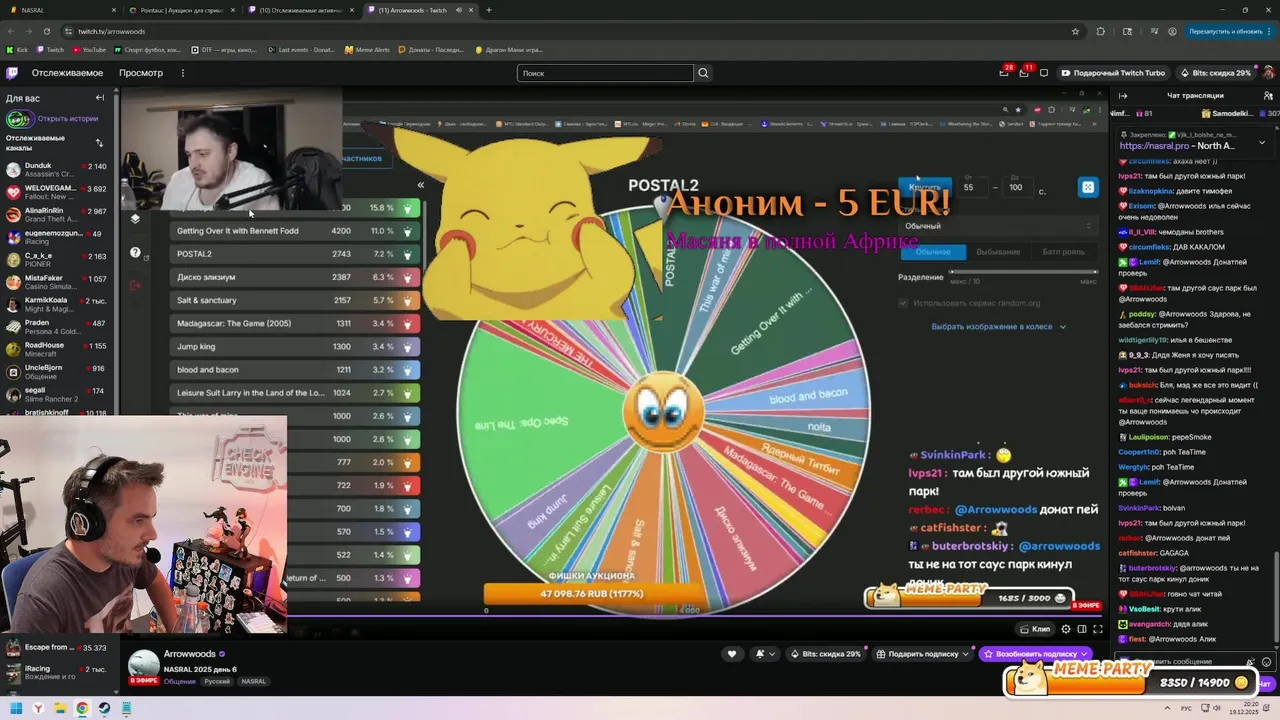Click the Bits скидка 29% top button
This screenshot has width=1280, height=720.
(1215, 73)
